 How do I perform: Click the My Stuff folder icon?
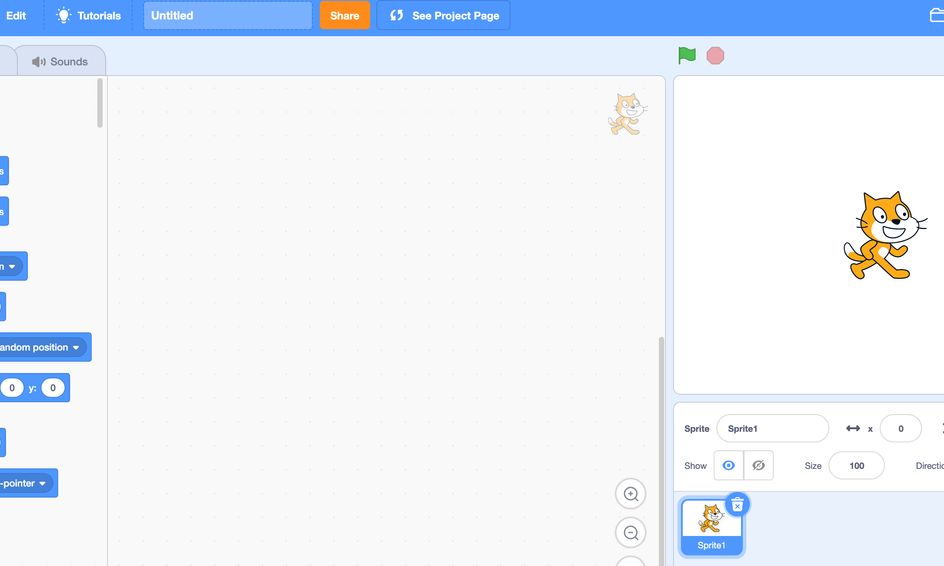point(937,16)
